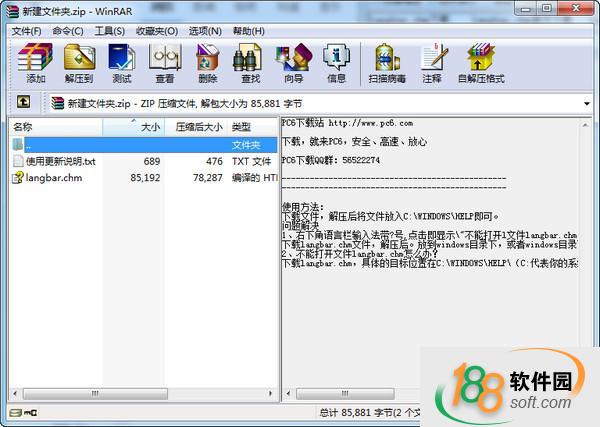Sort files by 名称 column header

[x=55, y=127]
